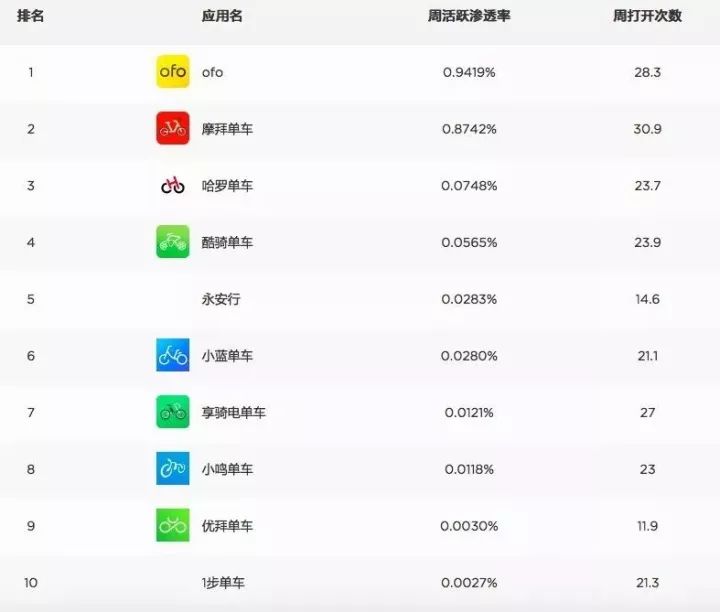Click the green 酷骑单车 app icon

tap(173, 241)
